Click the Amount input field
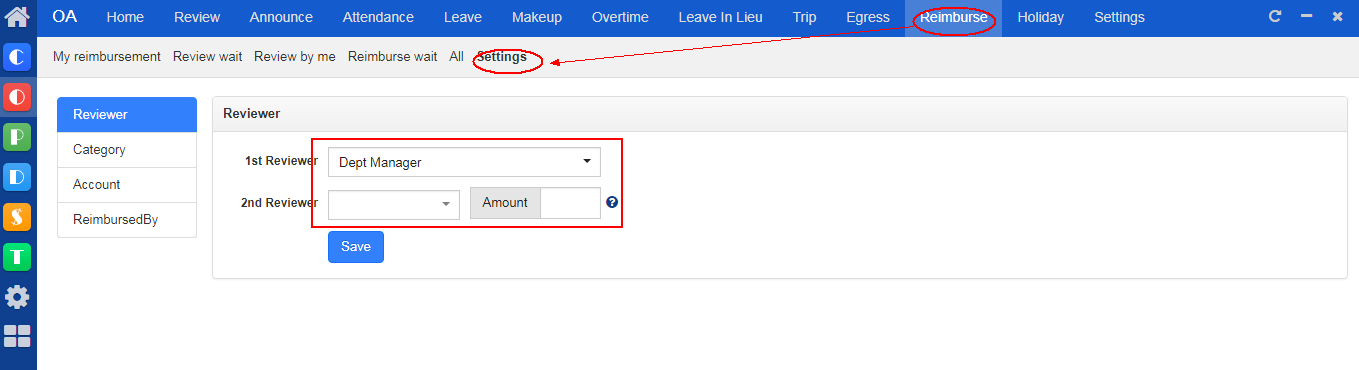 [570, 203]
